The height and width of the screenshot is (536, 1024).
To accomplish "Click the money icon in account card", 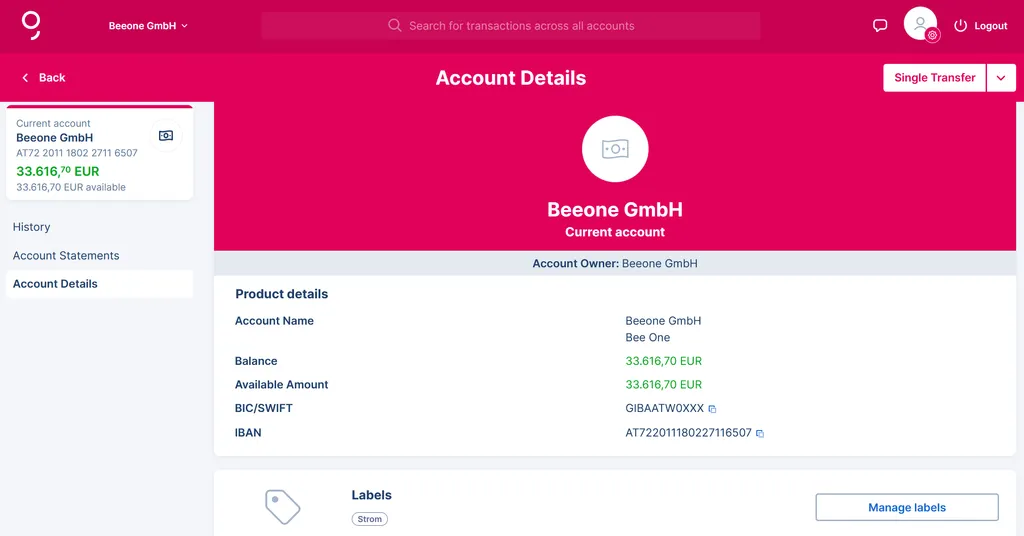I will (x=166, y=136).
